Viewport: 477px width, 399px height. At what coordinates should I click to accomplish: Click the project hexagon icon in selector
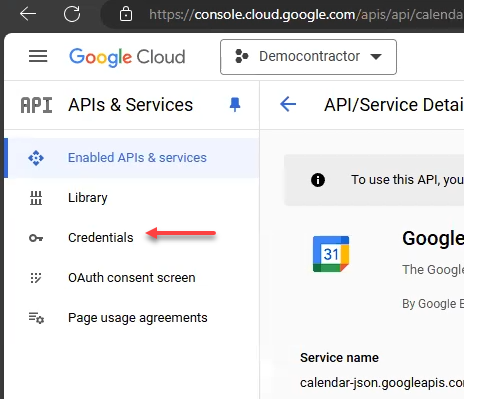tap(242, 56)
